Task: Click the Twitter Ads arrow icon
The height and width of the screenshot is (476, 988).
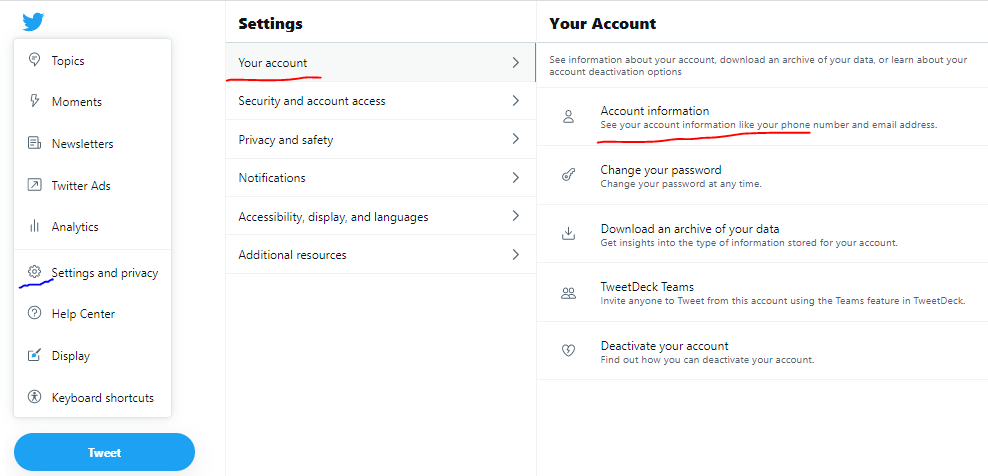Action: [x=34, y=185]
